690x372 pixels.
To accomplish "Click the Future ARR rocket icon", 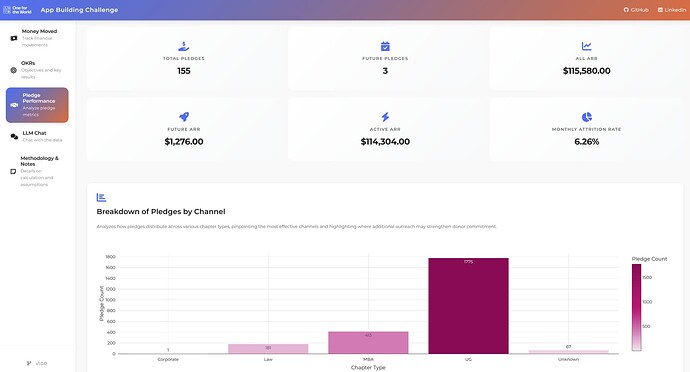I will pos(184,117).
